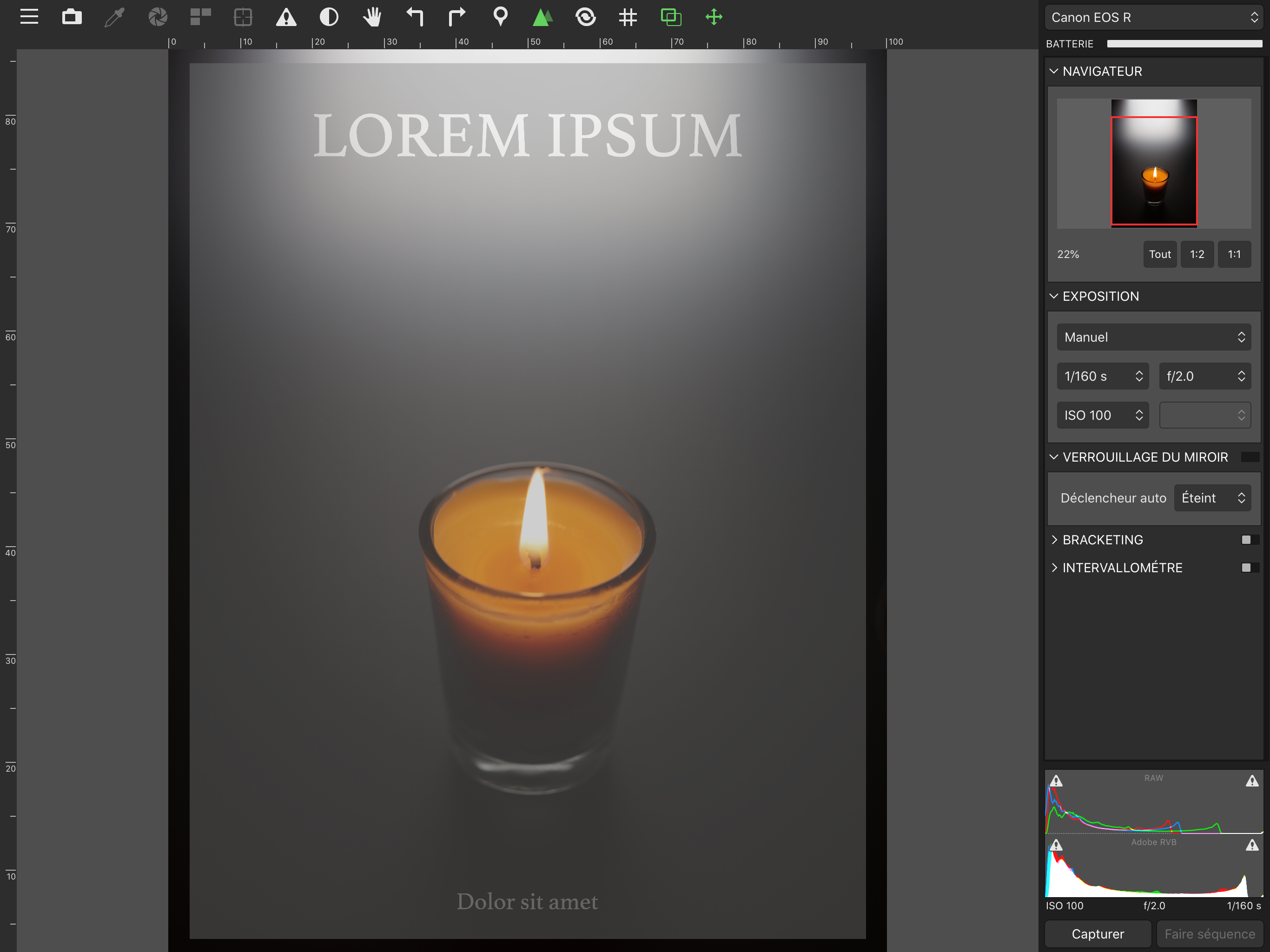Rotate image left with arrow icon

tap(415, 17)
